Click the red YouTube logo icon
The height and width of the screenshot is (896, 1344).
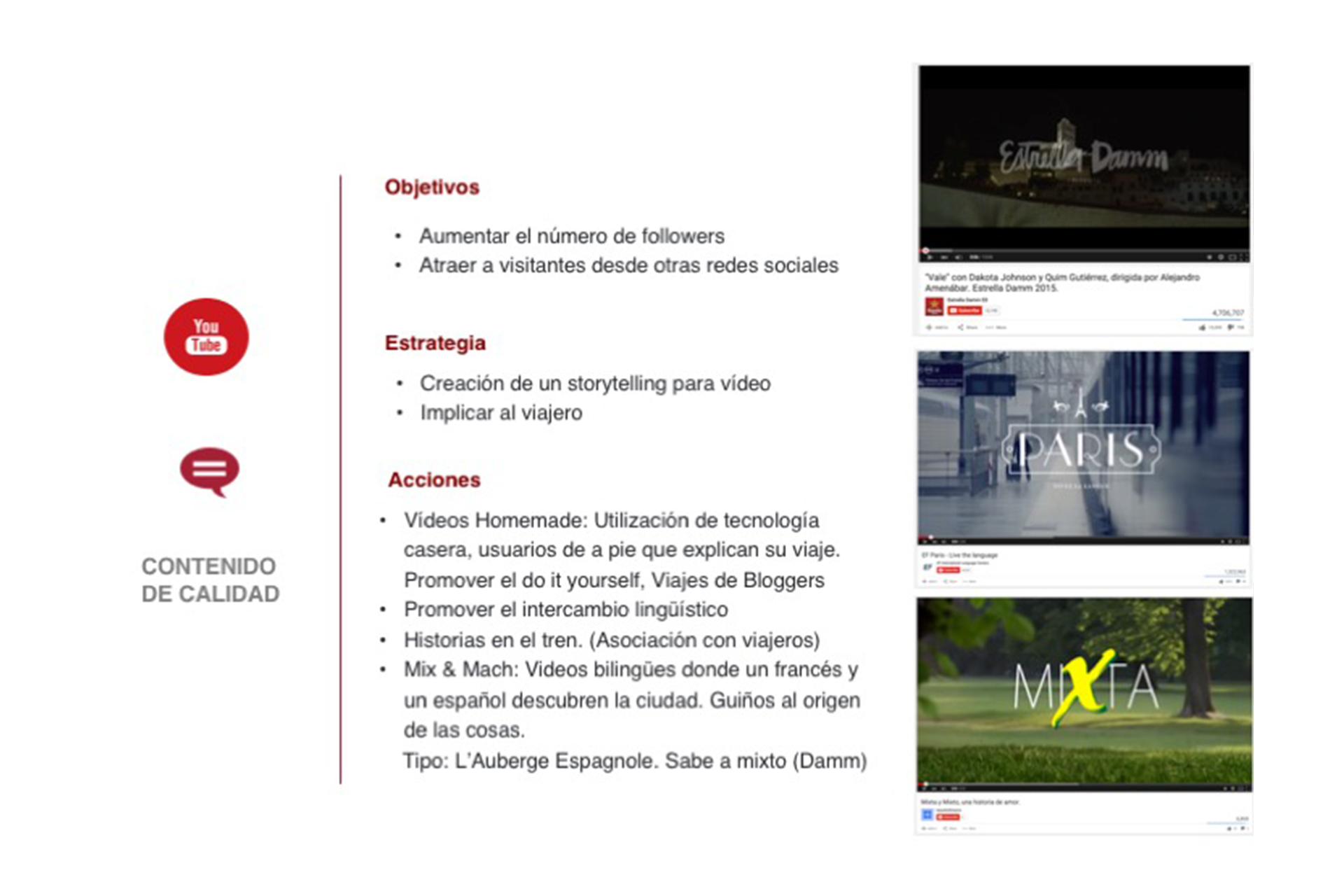pyautogui.click(x=206, y=337)
